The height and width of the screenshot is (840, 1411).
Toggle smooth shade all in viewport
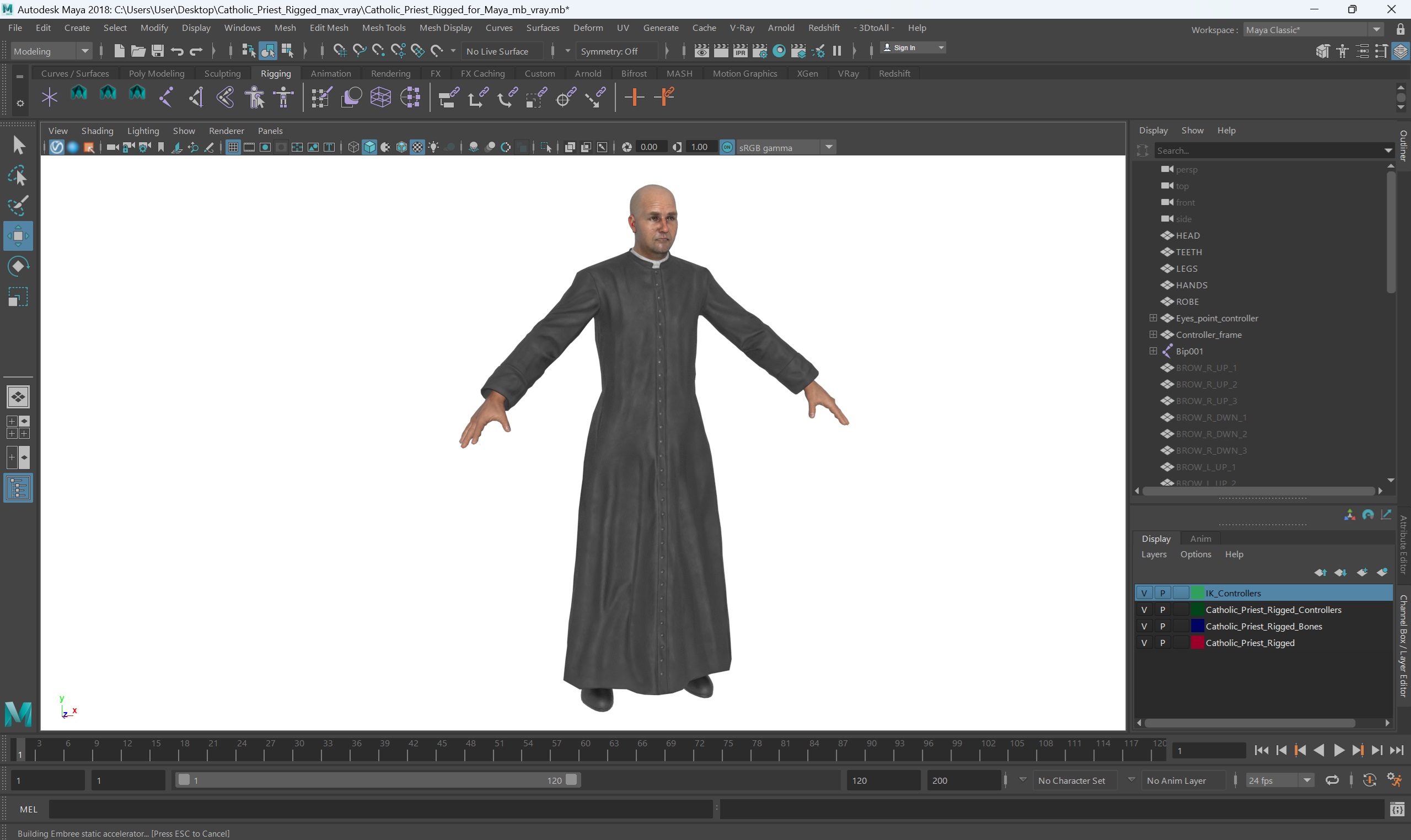click(x=369, y=147)
